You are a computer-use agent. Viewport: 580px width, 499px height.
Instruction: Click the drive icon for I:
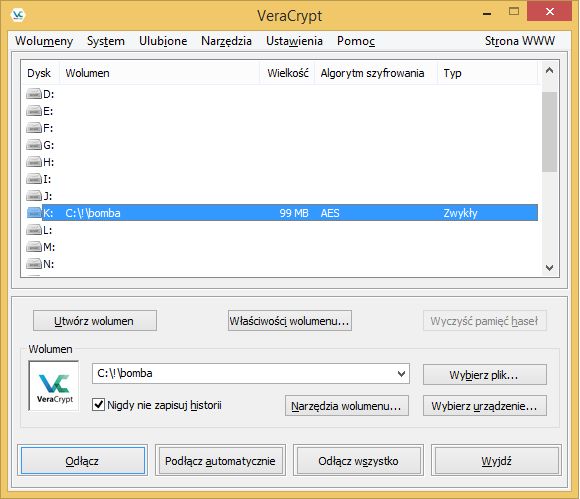coord(34,179)
